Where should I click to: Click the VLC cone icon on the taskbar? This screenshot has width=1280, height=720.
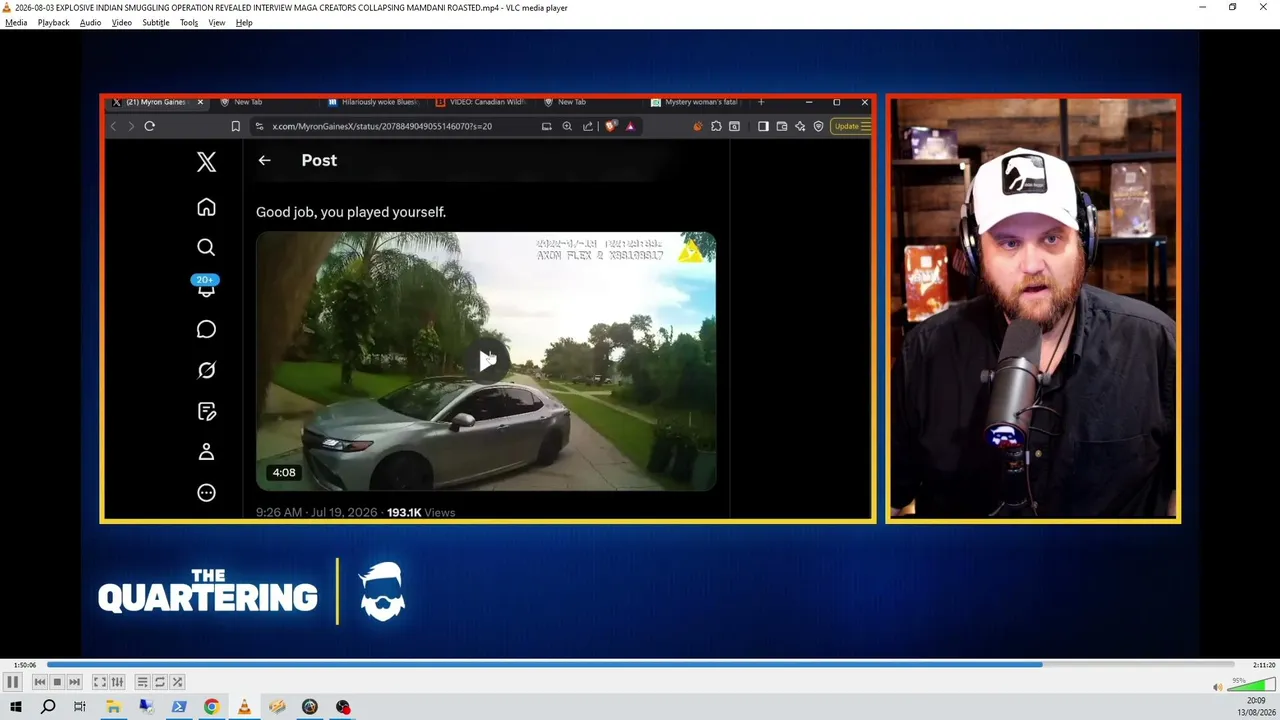[x=245, y=707]
